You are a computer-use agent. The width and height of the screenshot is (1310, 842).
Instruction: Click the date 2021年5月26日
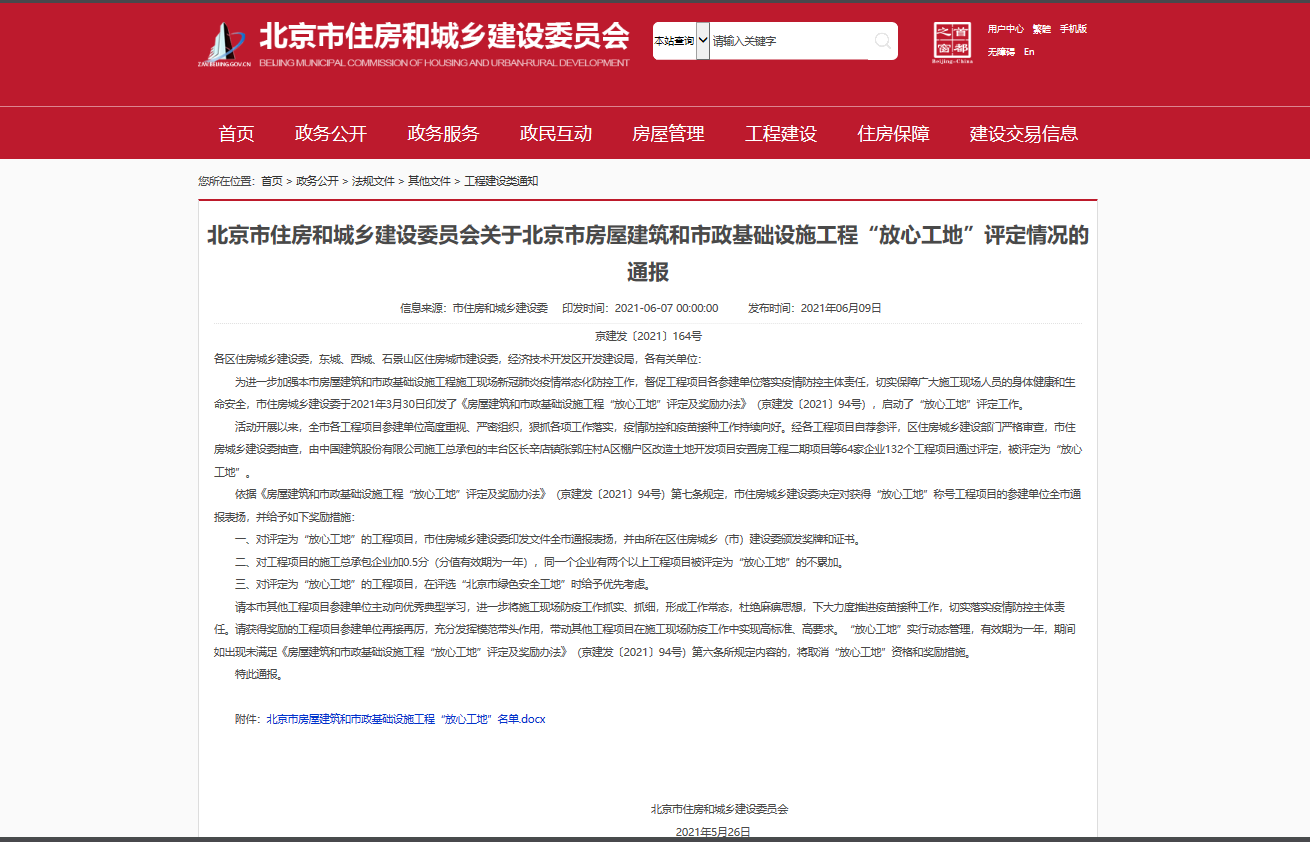[713, 832]
